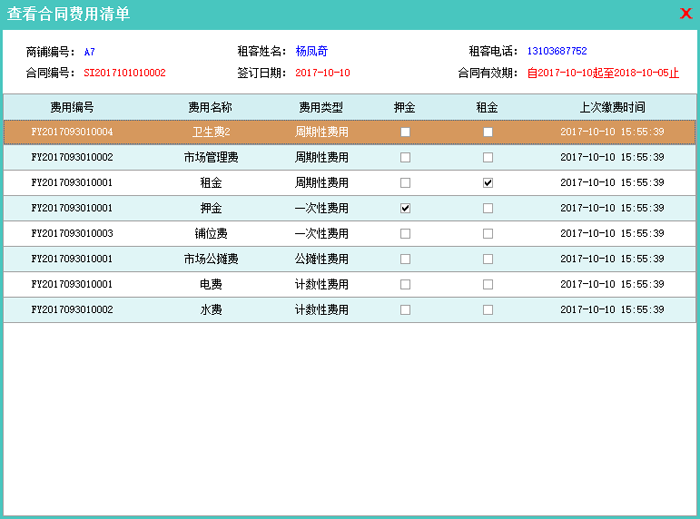Select the 电费 fee name cell
Image resolution: width=700 pixels, height=519 pixels.
pos(211,285)
